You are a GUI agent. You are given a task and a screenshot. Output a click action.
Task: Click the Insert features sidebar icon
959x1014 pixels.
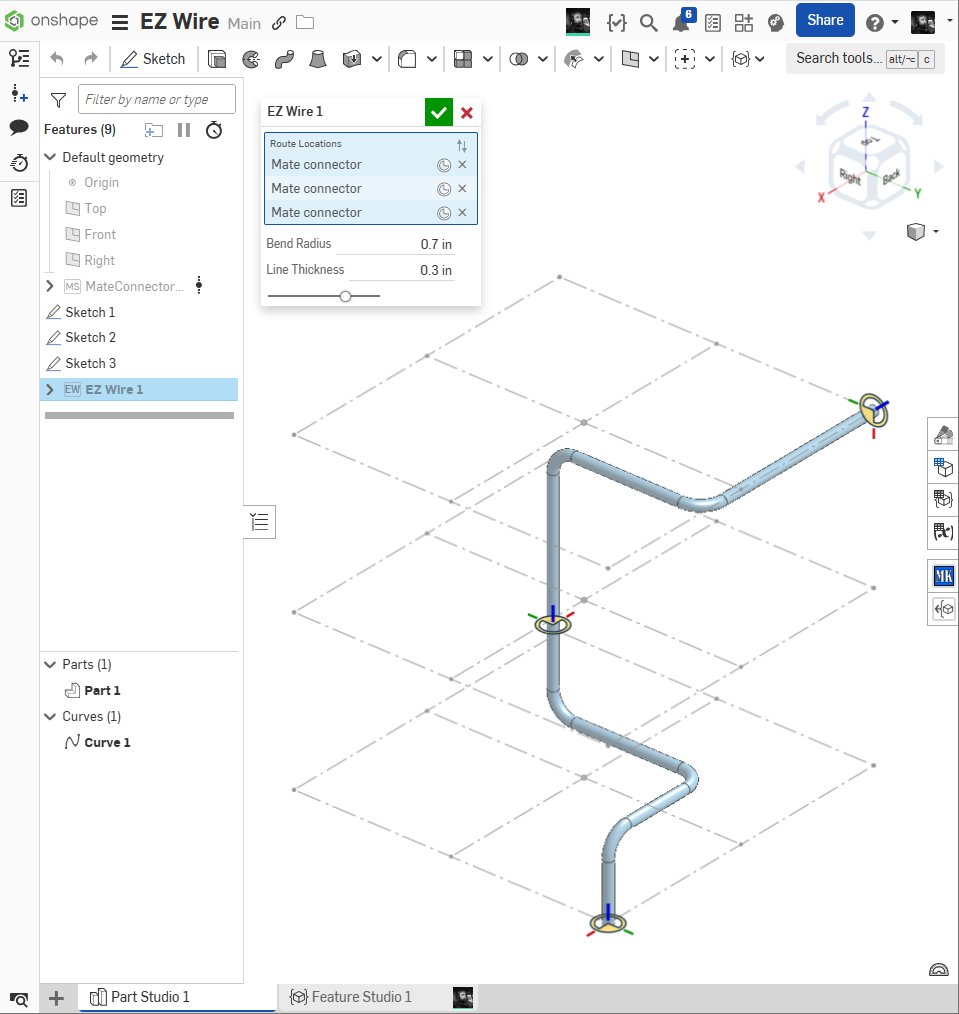click(19, 94)
